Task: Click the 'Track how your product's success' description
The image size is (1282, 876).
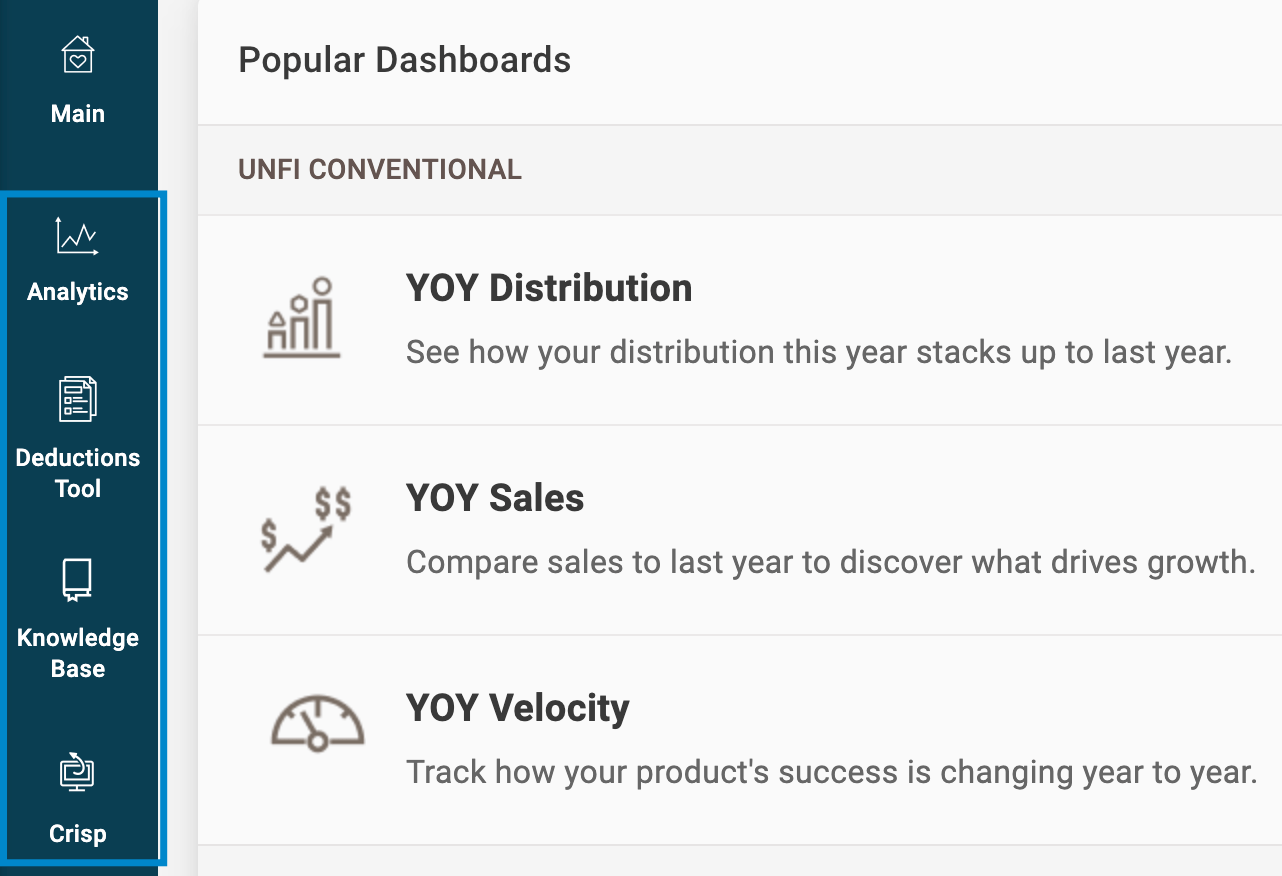Action: [830, 772]
